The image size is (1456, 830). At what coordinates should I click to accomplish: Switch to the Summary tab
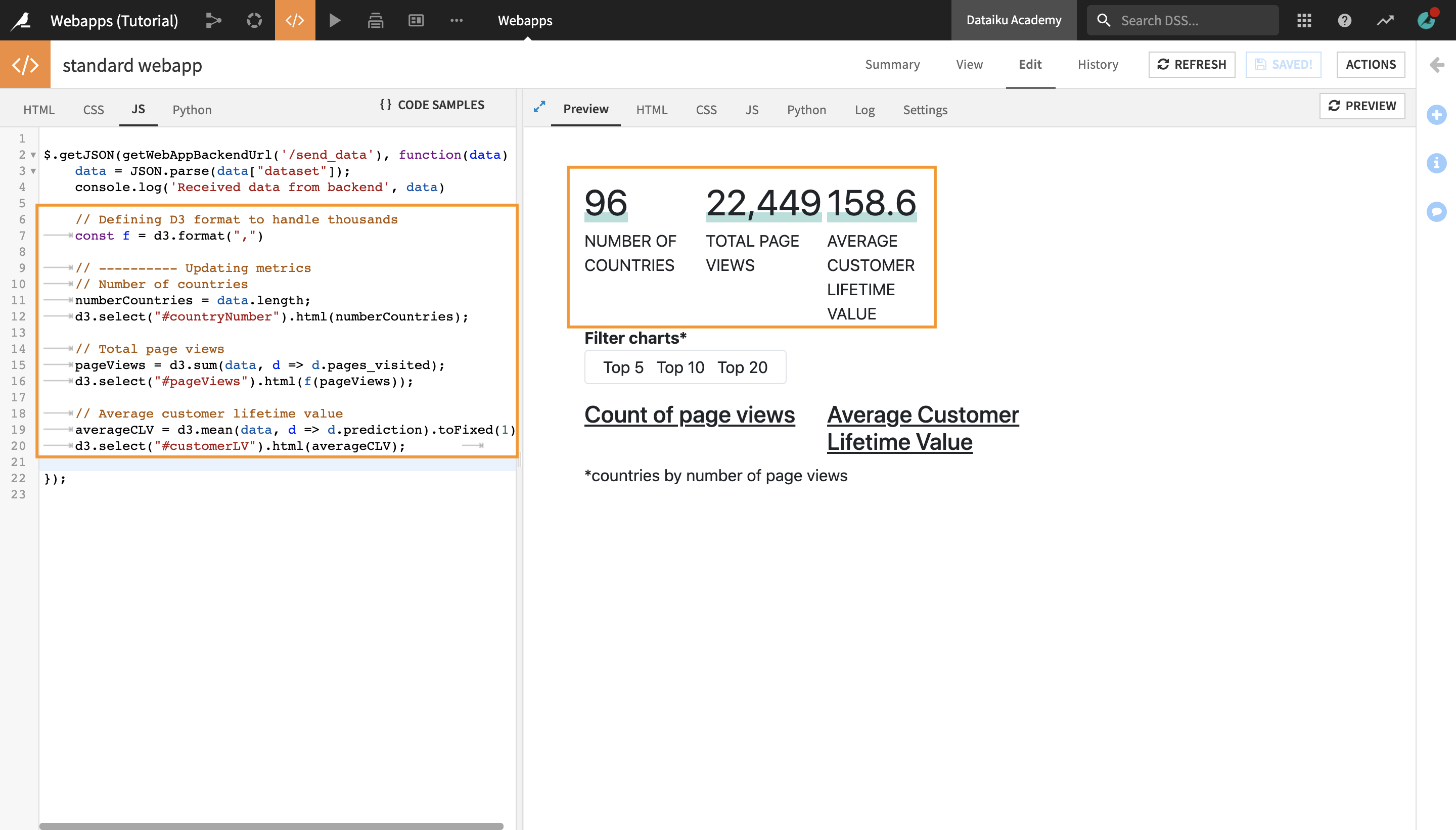click(x=892, y=64)
